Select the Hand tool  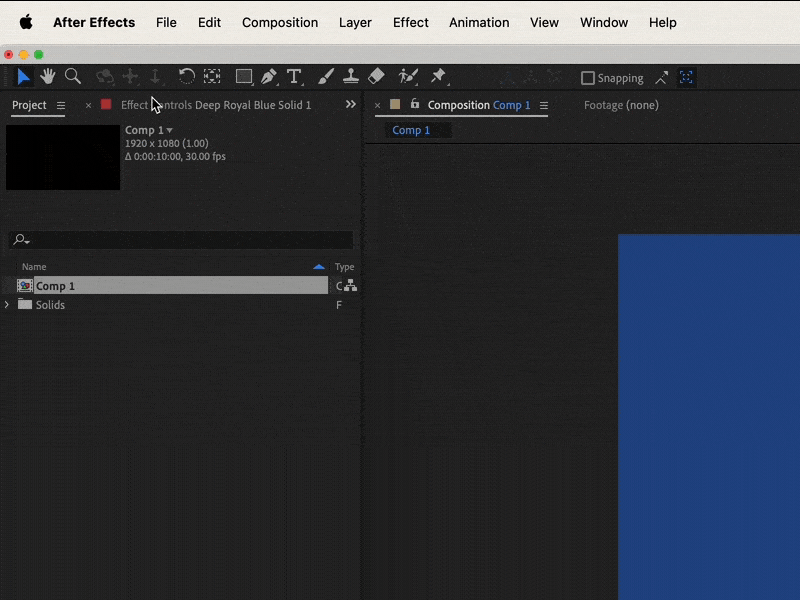pos(48,77)
